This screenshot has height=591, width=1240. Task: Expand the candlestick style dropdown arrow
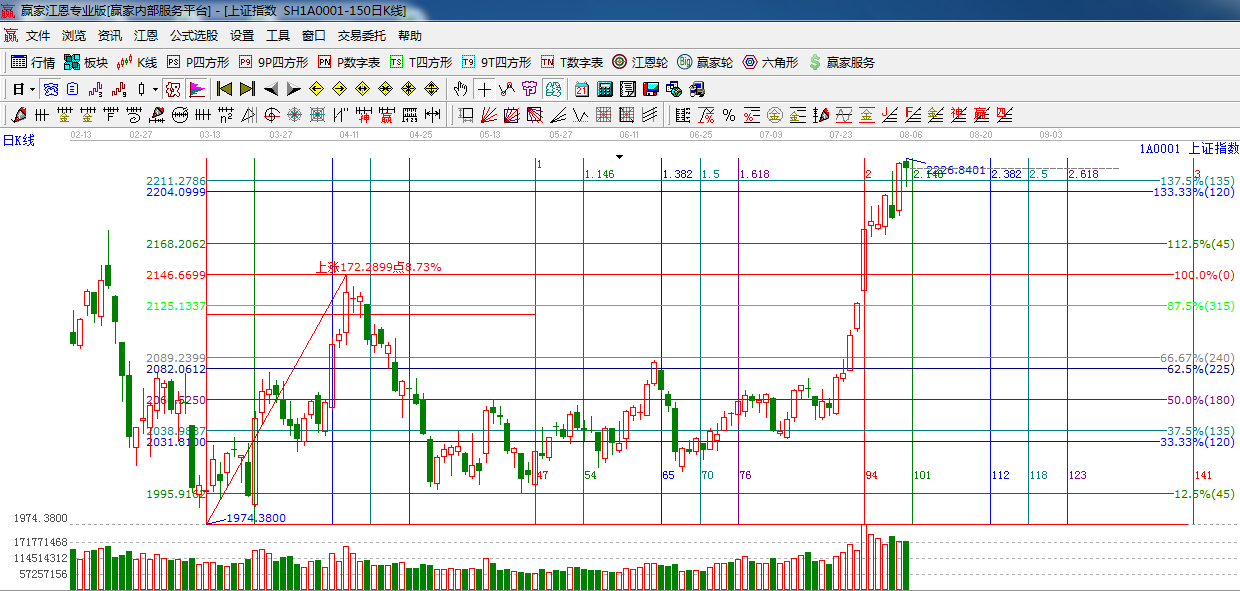(x=155, y=89)
